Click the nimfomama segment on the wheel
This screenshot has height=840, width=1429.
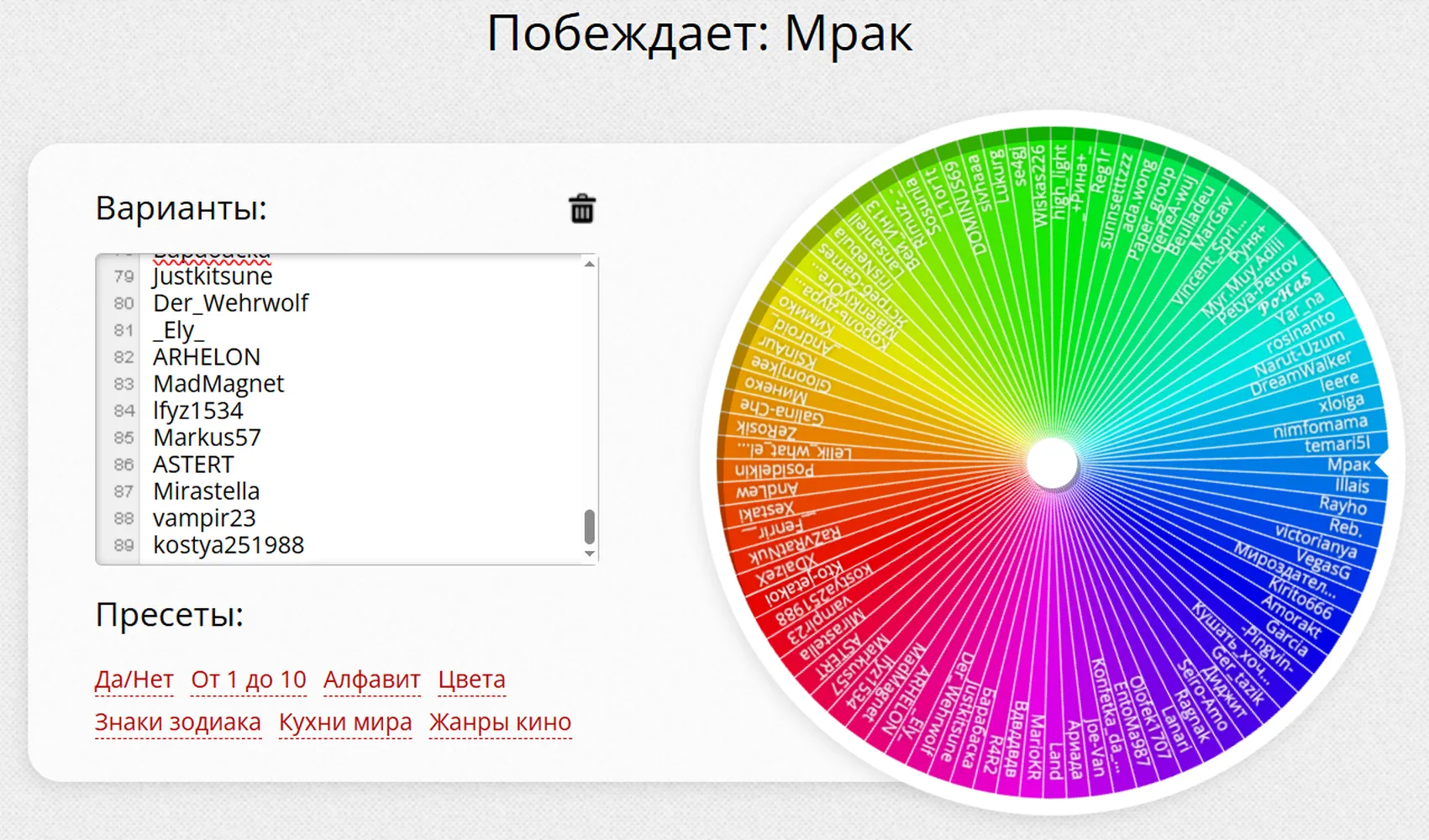click(1320, 426)
